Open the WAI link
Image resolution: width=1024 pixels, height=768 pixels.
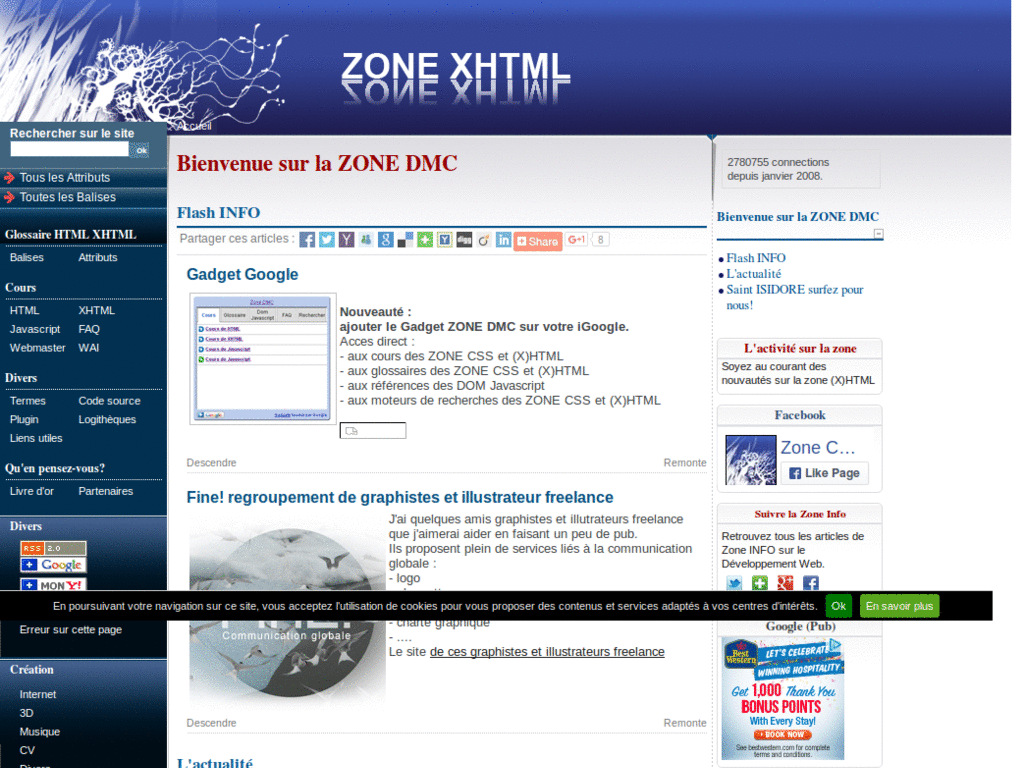pos(89,347)
